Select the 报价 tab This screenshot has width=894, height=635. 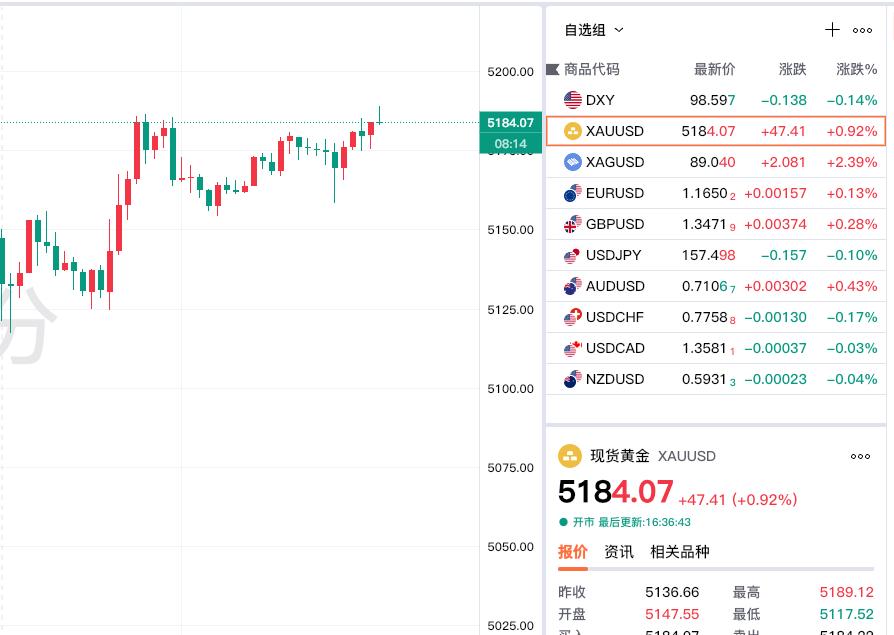(570, 551)
